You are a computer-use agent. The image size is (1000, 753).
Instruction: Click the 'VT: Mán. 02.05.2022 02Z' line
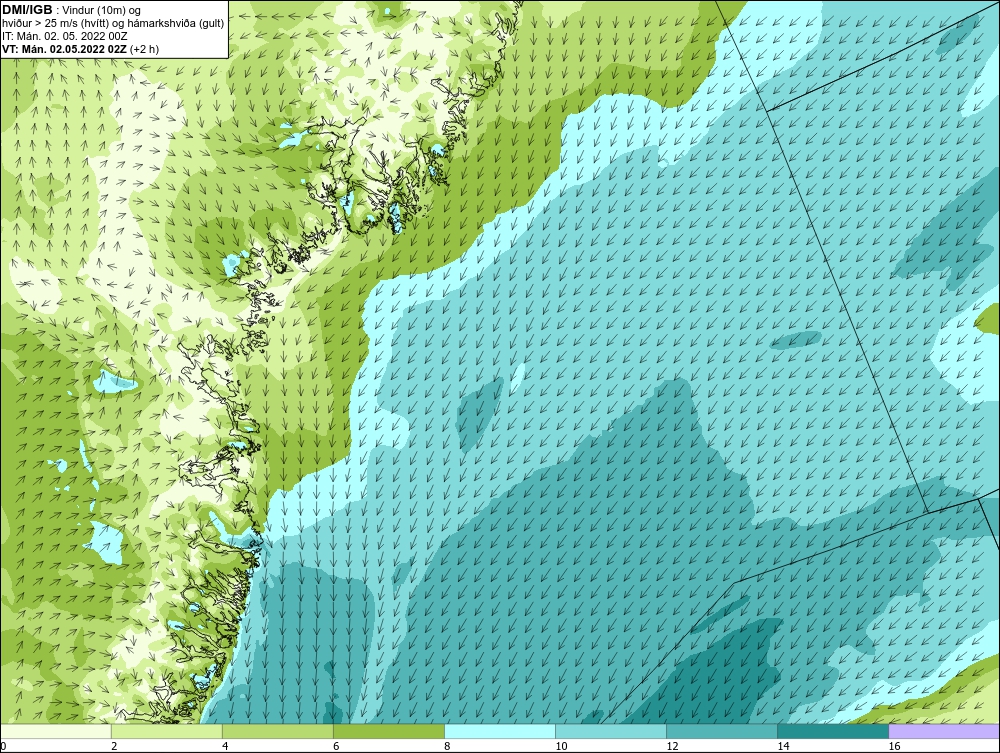click(x=64, y=48)
